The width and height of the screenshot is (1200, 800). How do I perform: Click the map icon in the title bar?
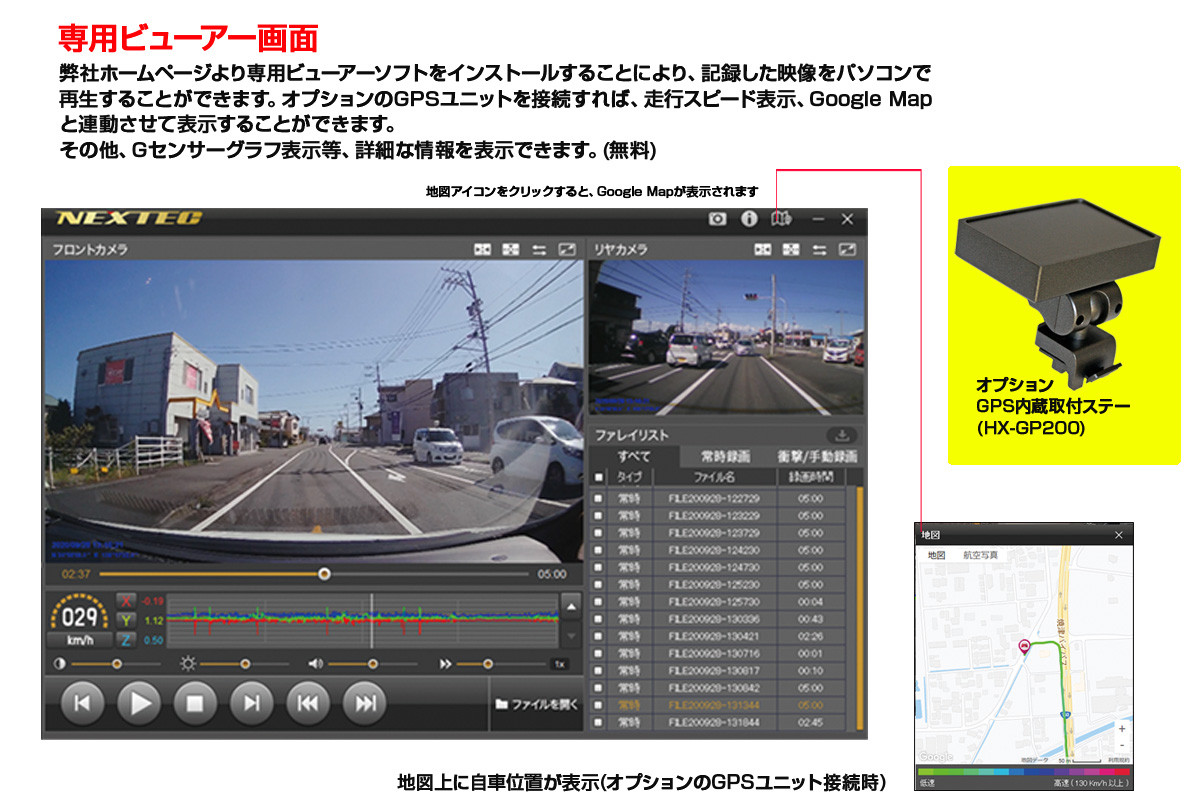[781, 219]
